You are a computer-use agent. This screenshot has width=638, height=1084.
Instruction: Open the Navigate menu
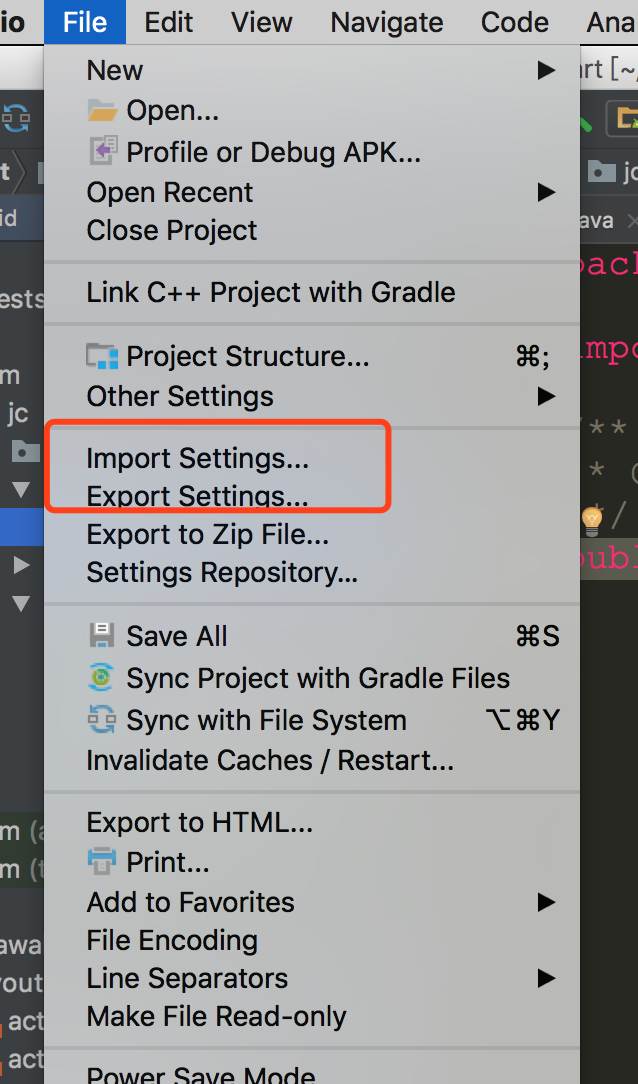point(386,22)
